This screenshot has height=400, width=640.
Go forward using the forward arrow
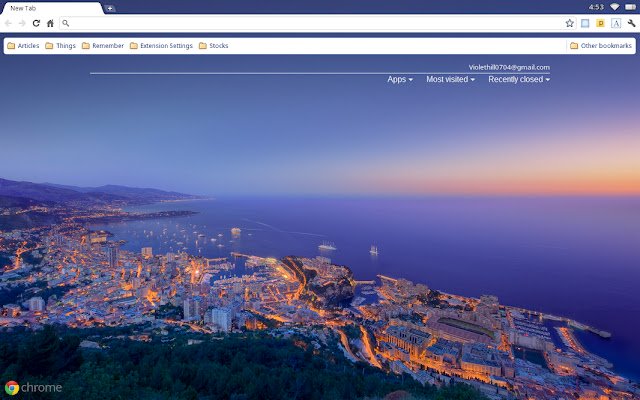tap(22, 23)
